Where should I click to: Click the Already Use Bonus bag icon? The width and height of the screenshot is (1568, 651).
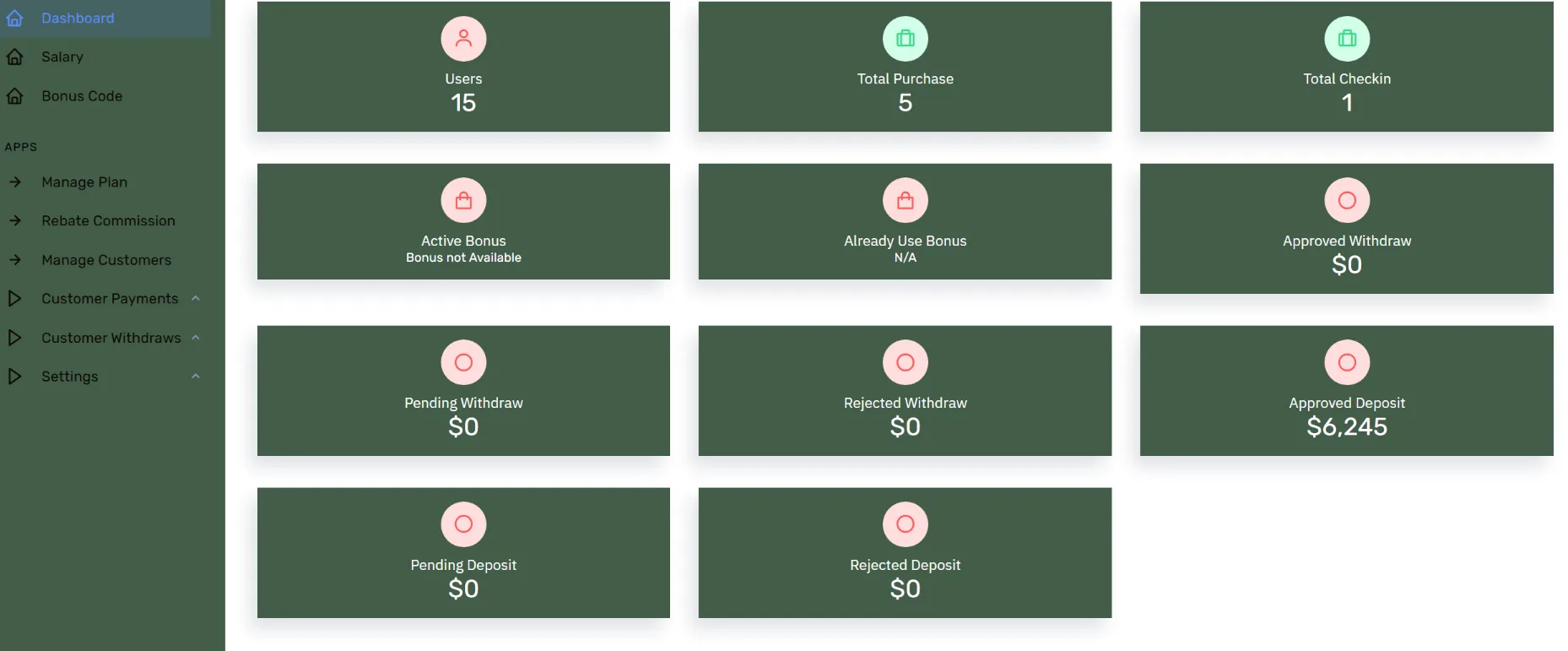[905, 201]
